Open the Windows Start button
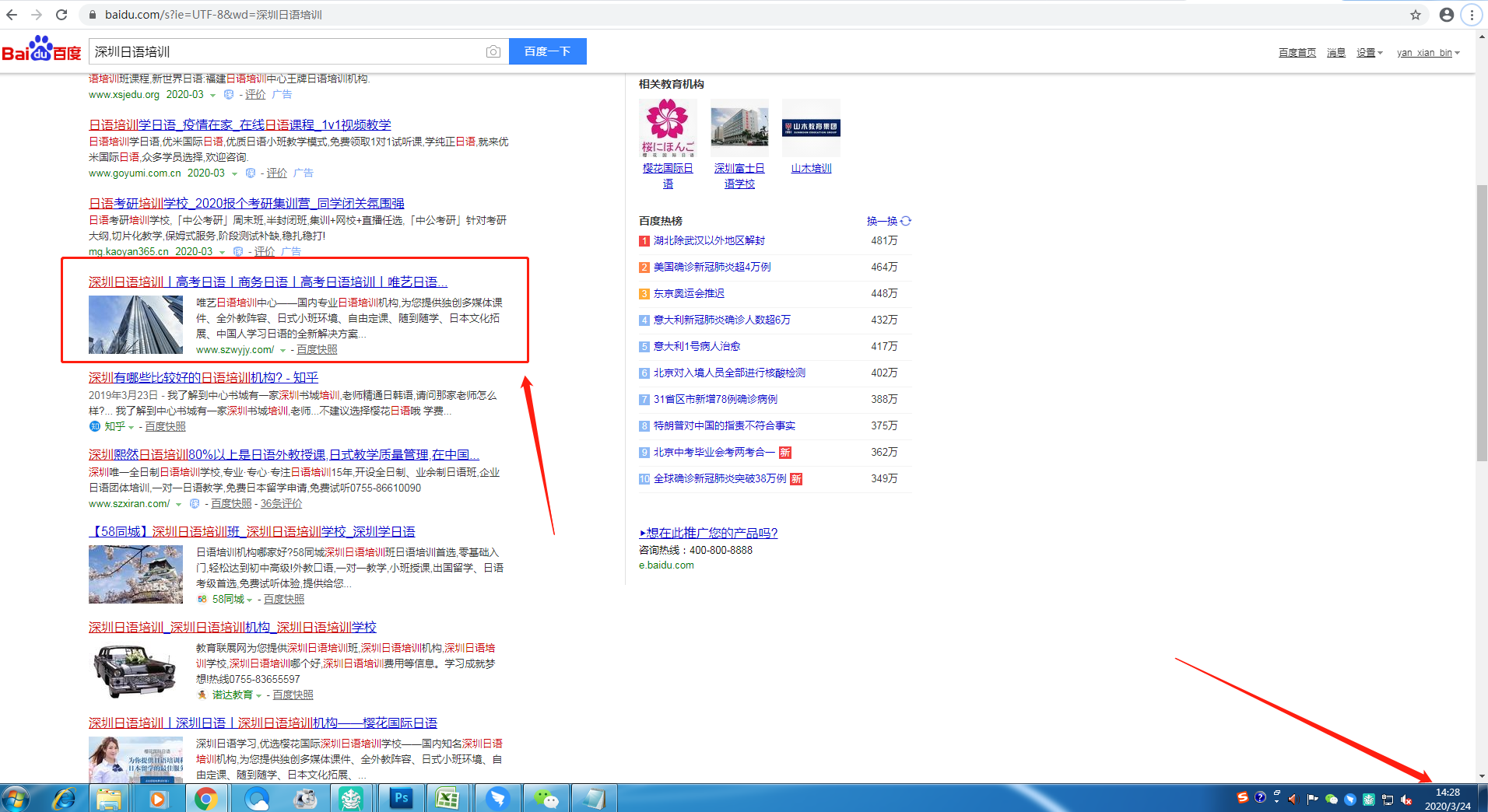The width and height of the screenshot is (1488, 812). [16, 799]
